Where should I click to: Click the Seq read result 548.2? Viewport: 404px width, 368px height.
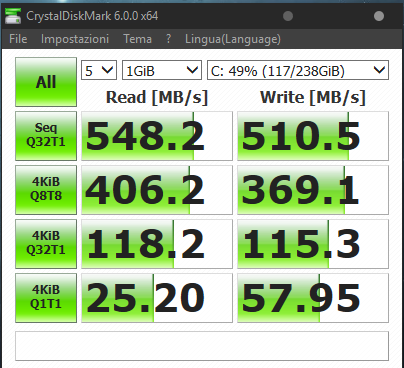pos(157,136)
